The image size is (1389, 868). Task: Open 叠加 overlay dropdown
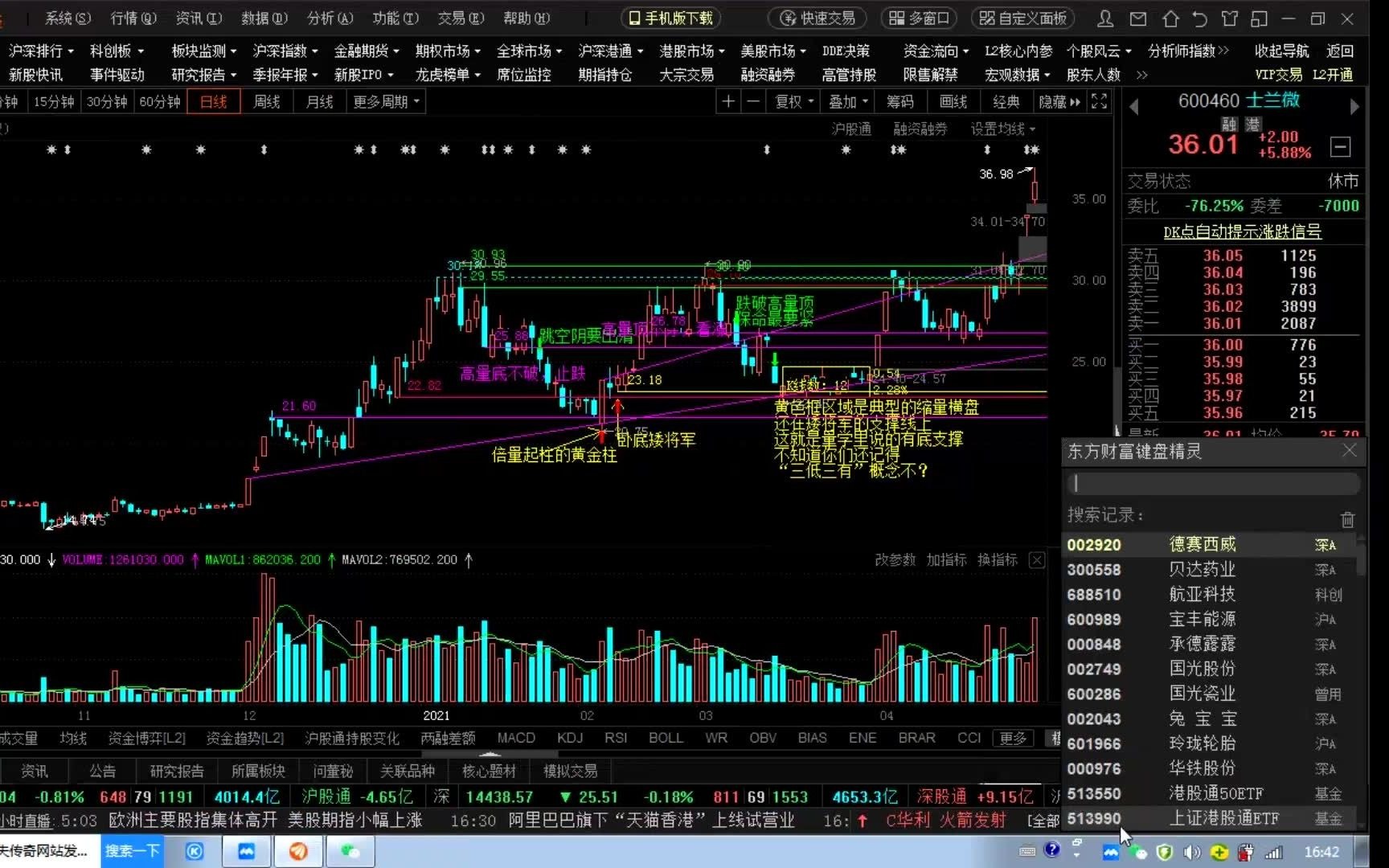tap(849, 101)
